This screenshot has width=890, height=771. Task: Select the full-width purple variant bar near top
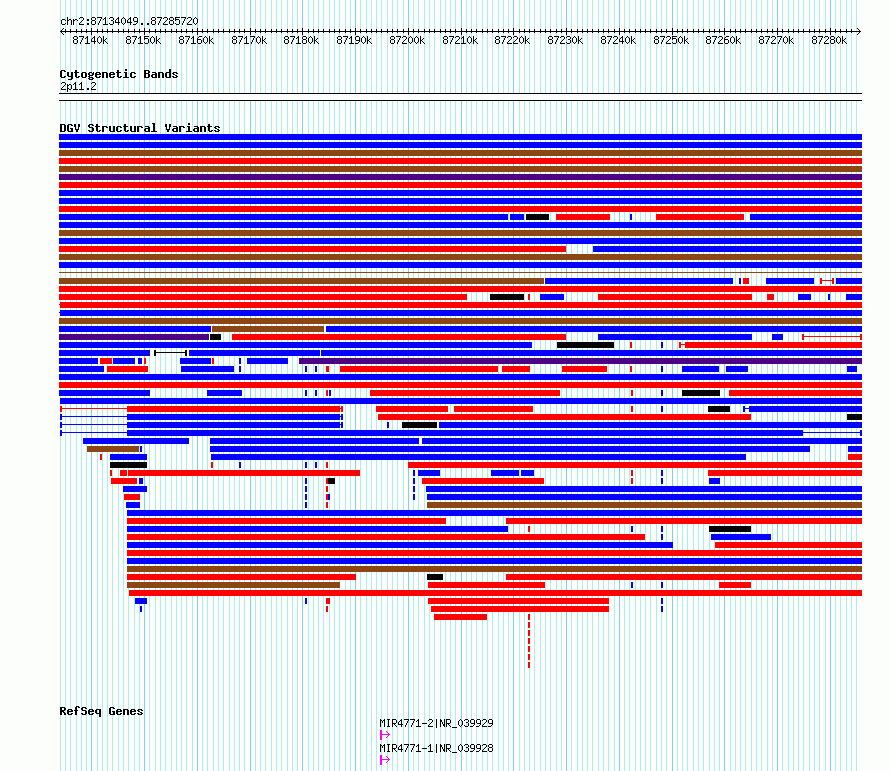[x=460, y=177]
